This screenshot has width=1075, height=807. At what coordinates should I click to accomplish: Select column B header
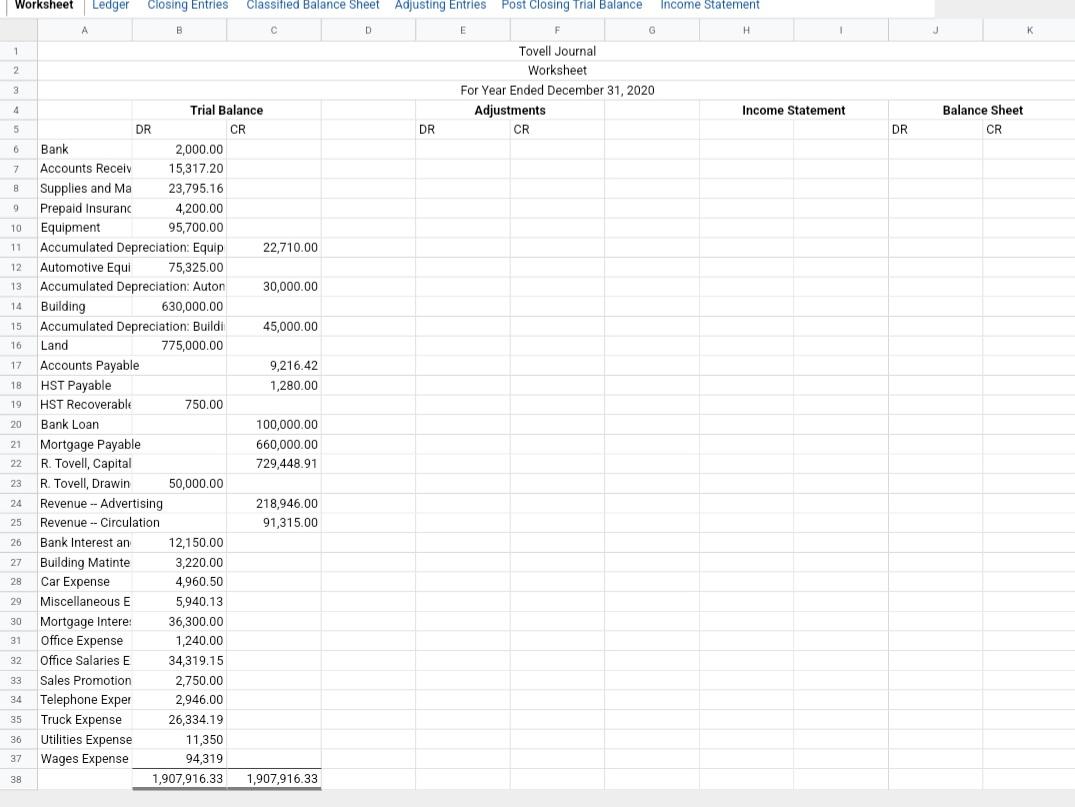click(180, 30)
